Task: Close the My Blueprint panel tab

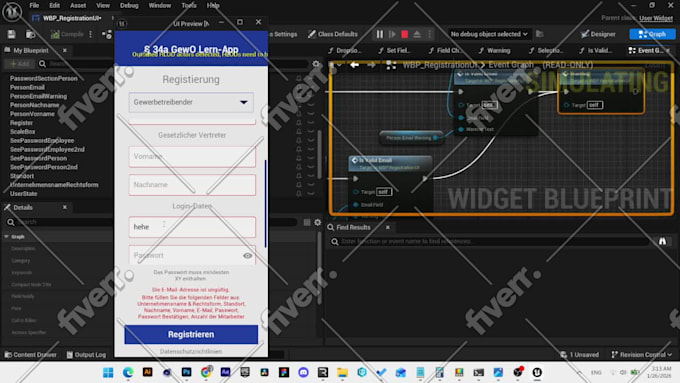Action: pyautogui.click(x=65, y=50)
